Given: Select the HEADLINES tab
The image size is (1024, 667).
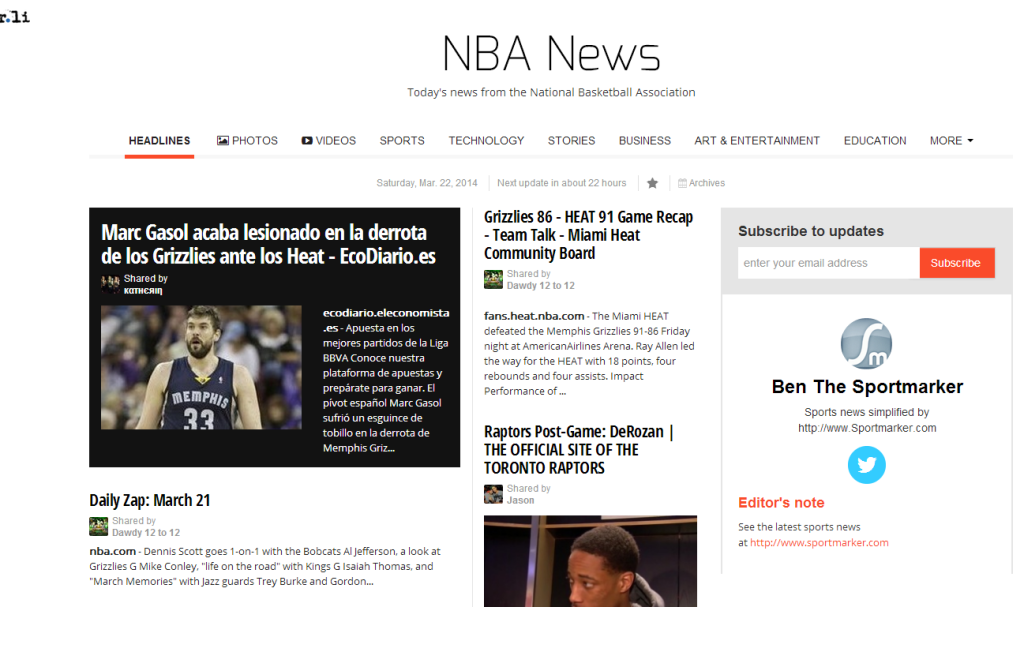Looking at the screenshot, I should click(159, 140).
